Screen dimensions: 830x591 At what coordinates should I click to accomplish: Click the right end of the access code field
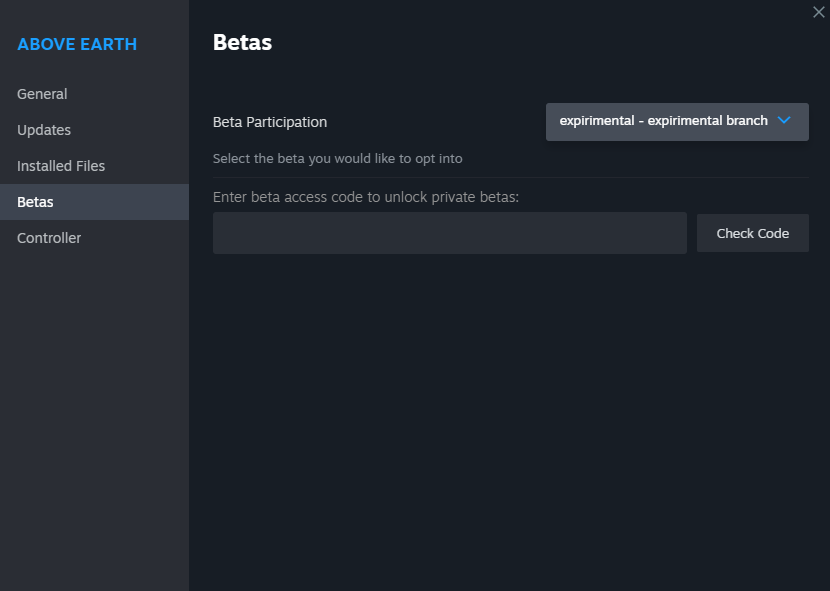676,233
